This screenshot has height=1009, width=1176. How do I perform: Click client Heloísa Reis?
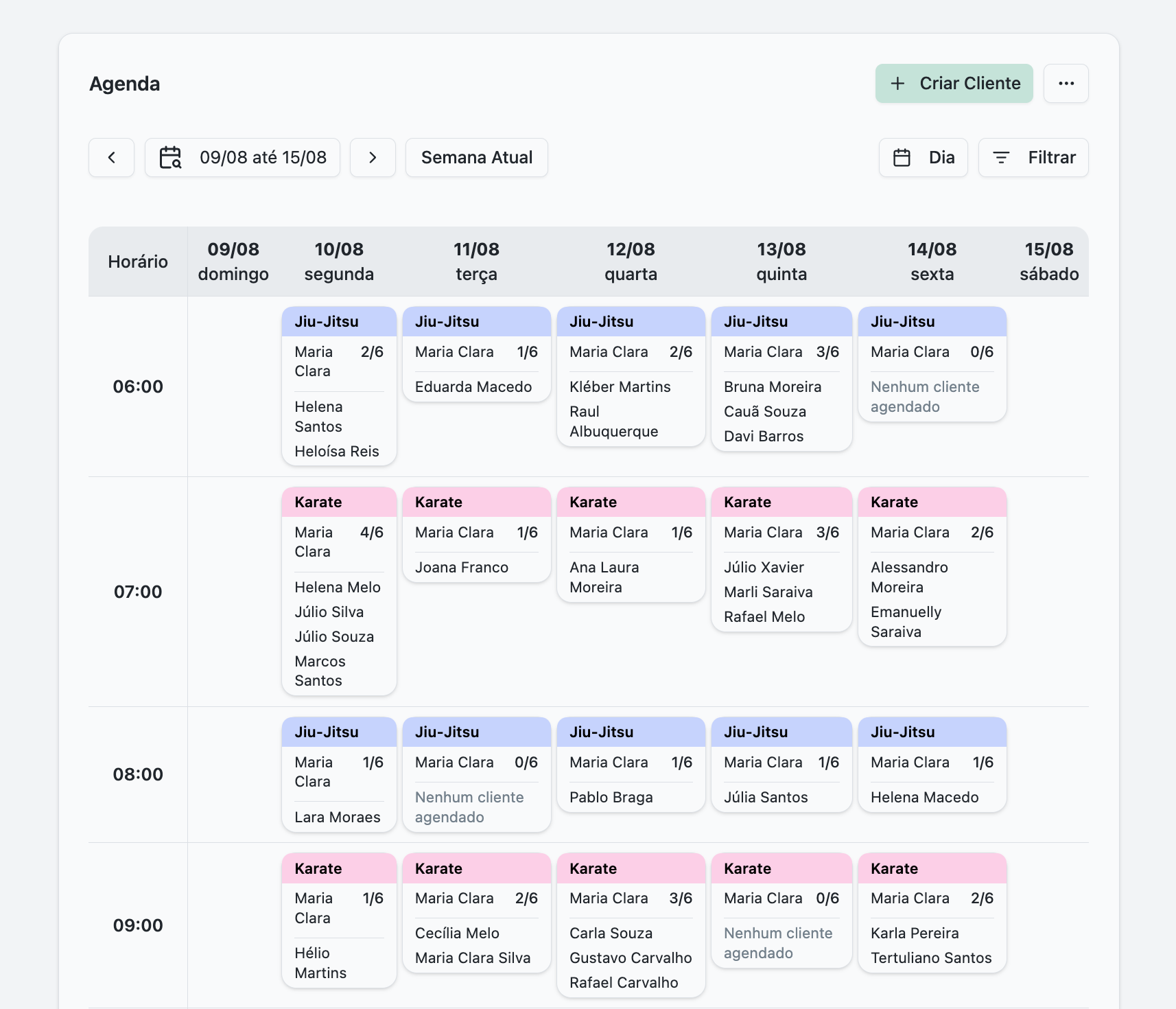click(337, 451)
